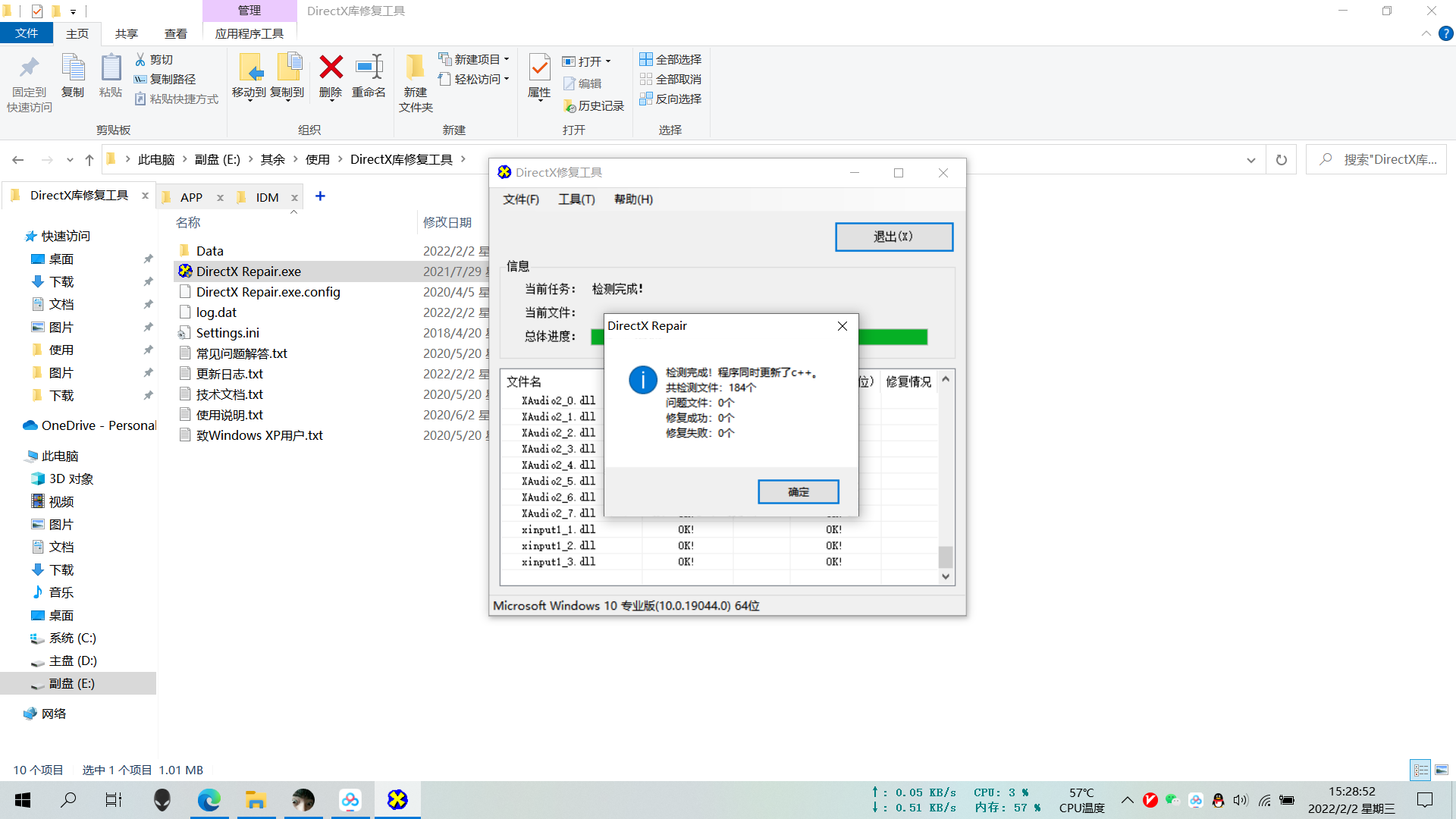Click the Move to folder icon

click(249, 68)
